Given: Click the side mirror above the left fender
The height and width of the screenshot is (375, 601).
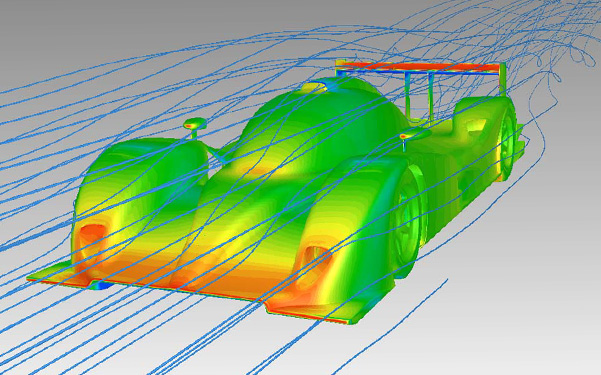Looking at the screenshot, I should click(195, 124).
